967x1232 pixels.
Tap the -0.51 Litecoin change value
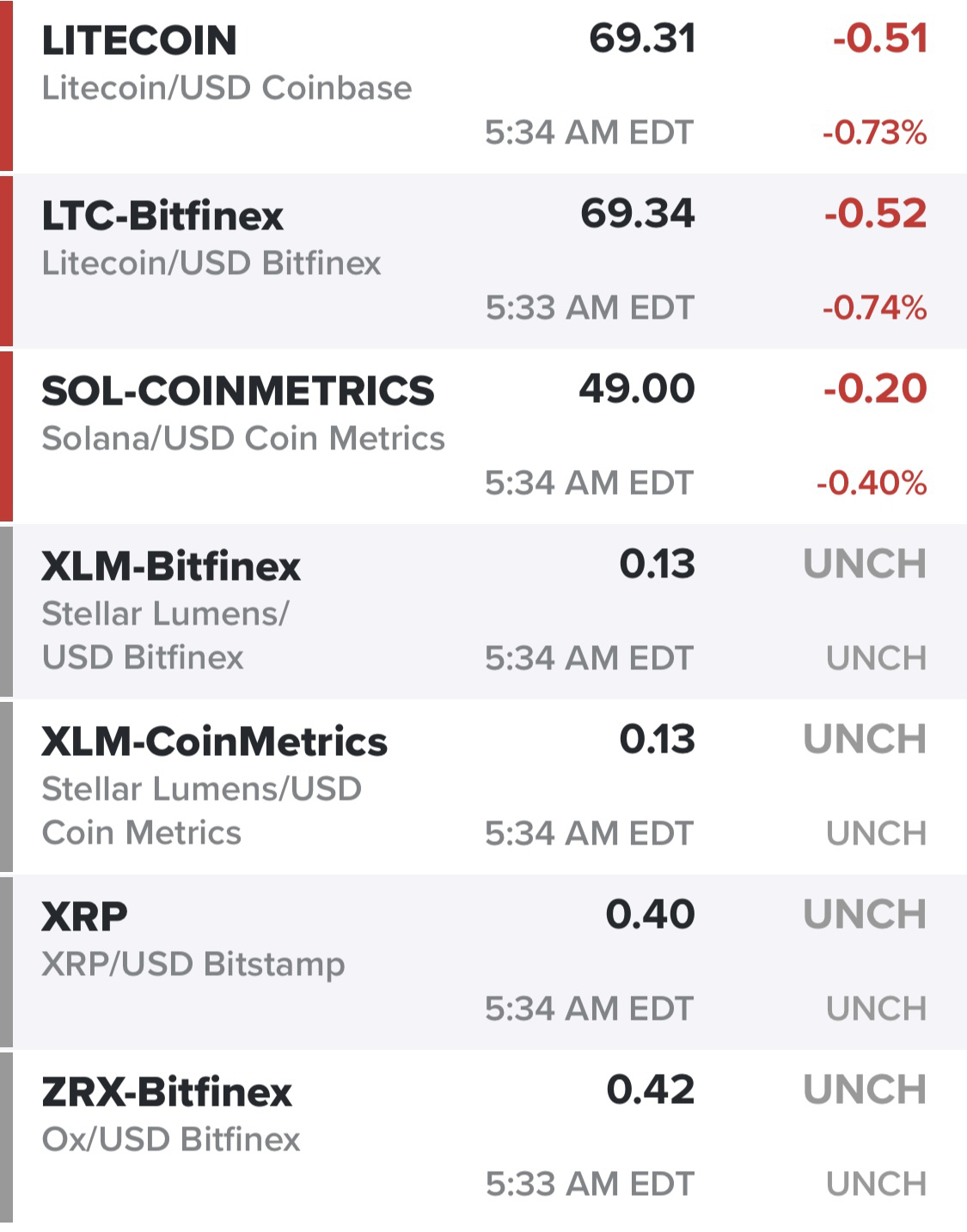880,39
